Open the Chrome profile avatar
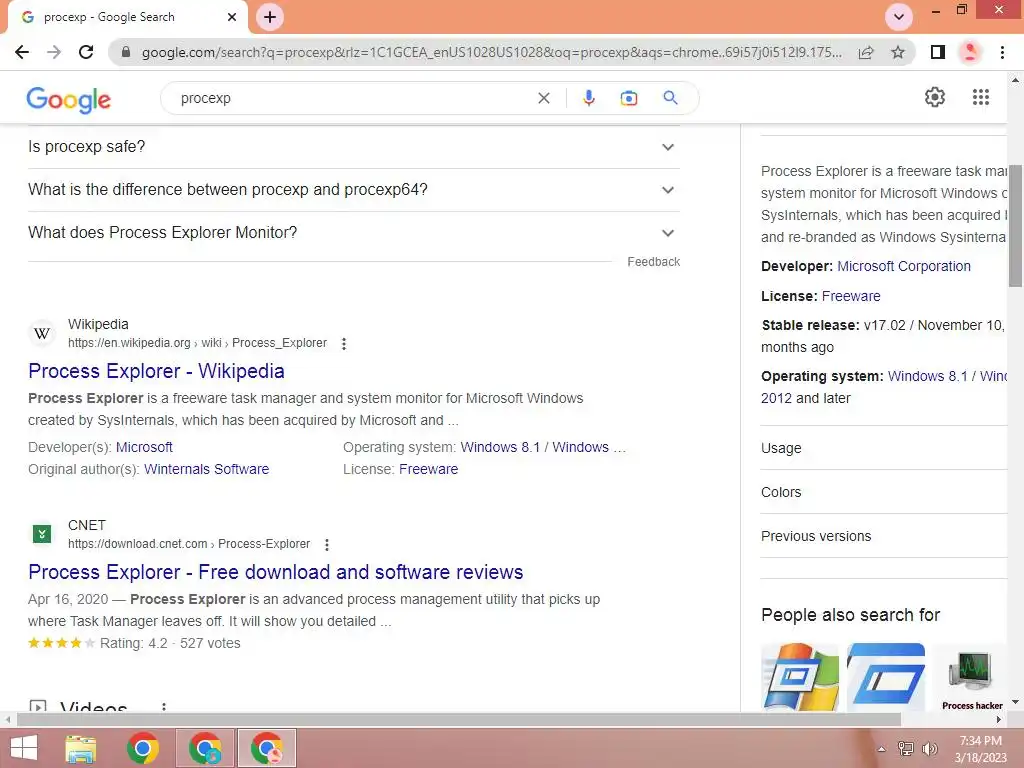The height and width of the screenshot is (768, 1024). pos(970,52)
